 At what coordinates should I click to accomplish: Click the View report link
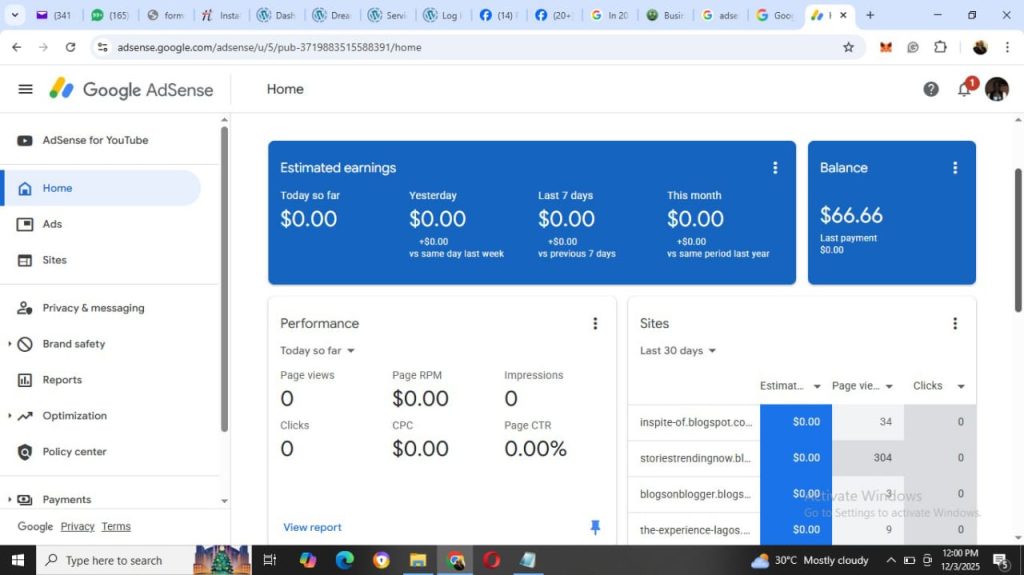(x=312, y=527)
